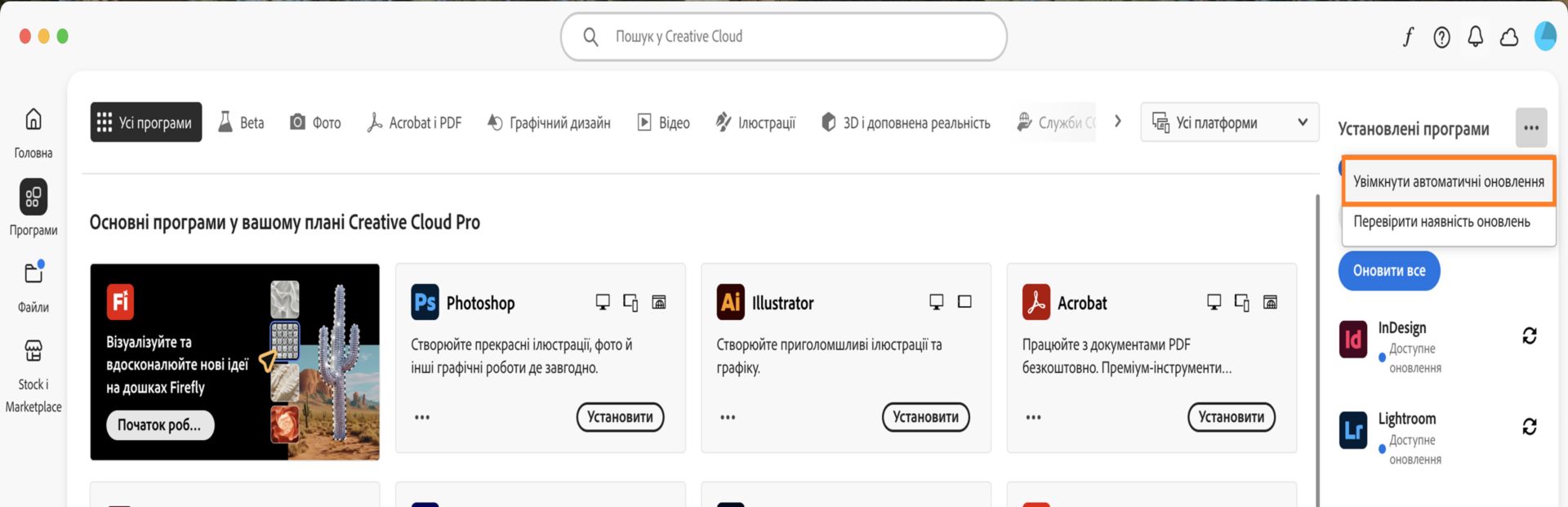The image size is (1568, 507).
Task: Update Lightroom via its refresh icon
Action: [x=1530, y=426]
